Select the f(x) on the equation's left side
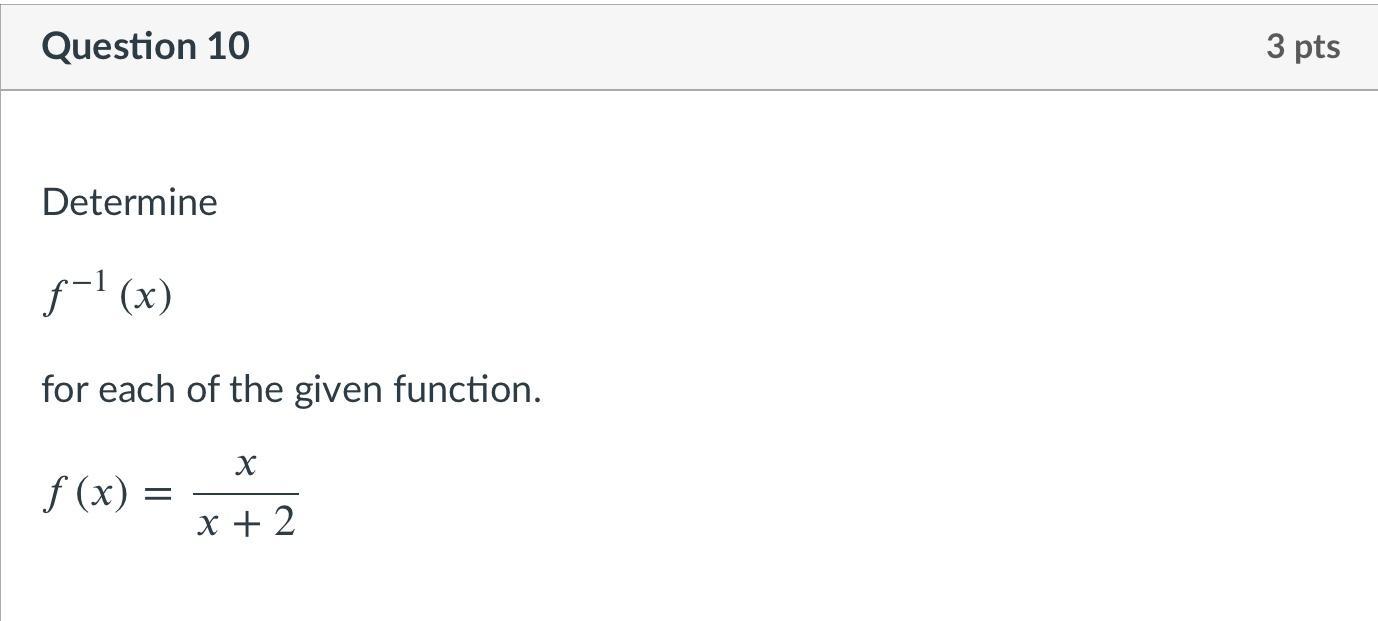The width and height of the screenshot is (1378, 621). tap(86, 492)
